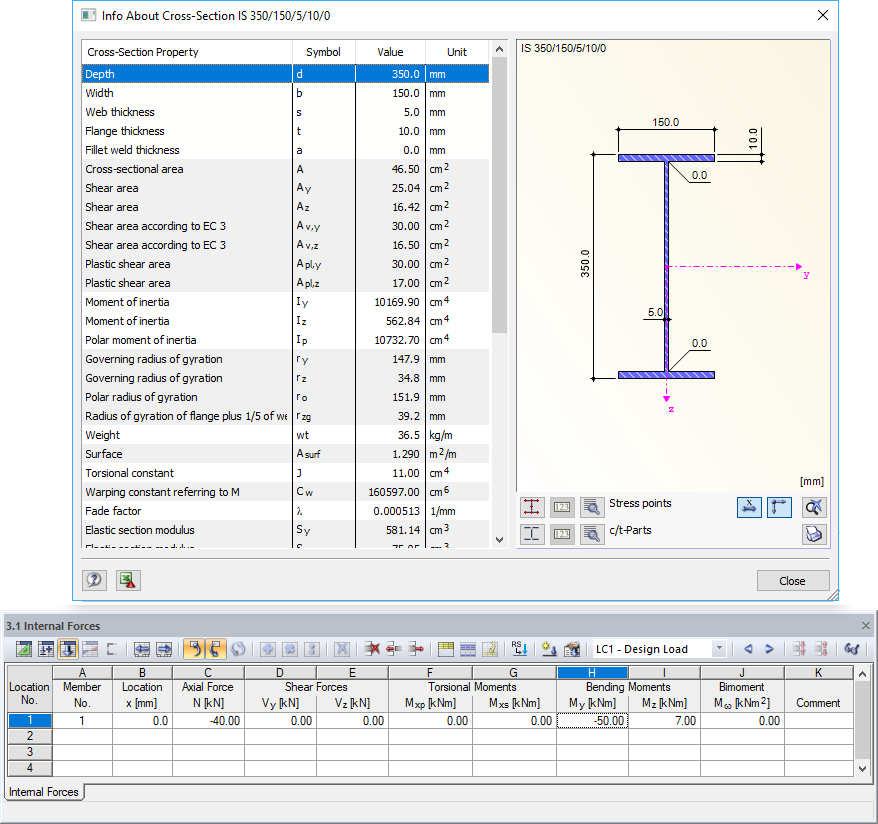Click the insert row toolbar icon

pos(46,649)
